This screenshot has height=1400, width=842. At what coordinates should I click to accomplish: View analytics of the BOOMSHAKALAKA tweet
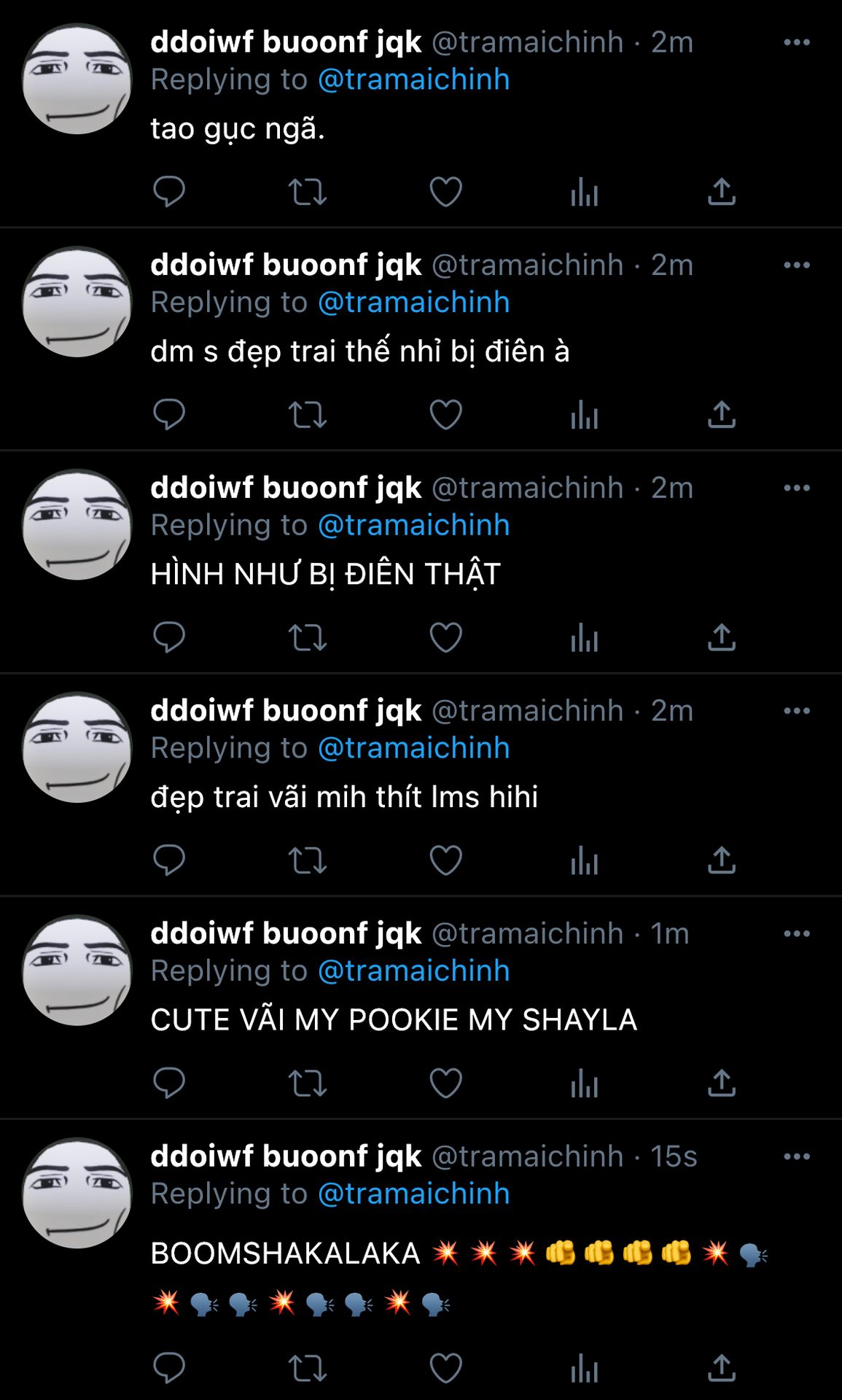pyautogui.click(x=584, y=1369)
